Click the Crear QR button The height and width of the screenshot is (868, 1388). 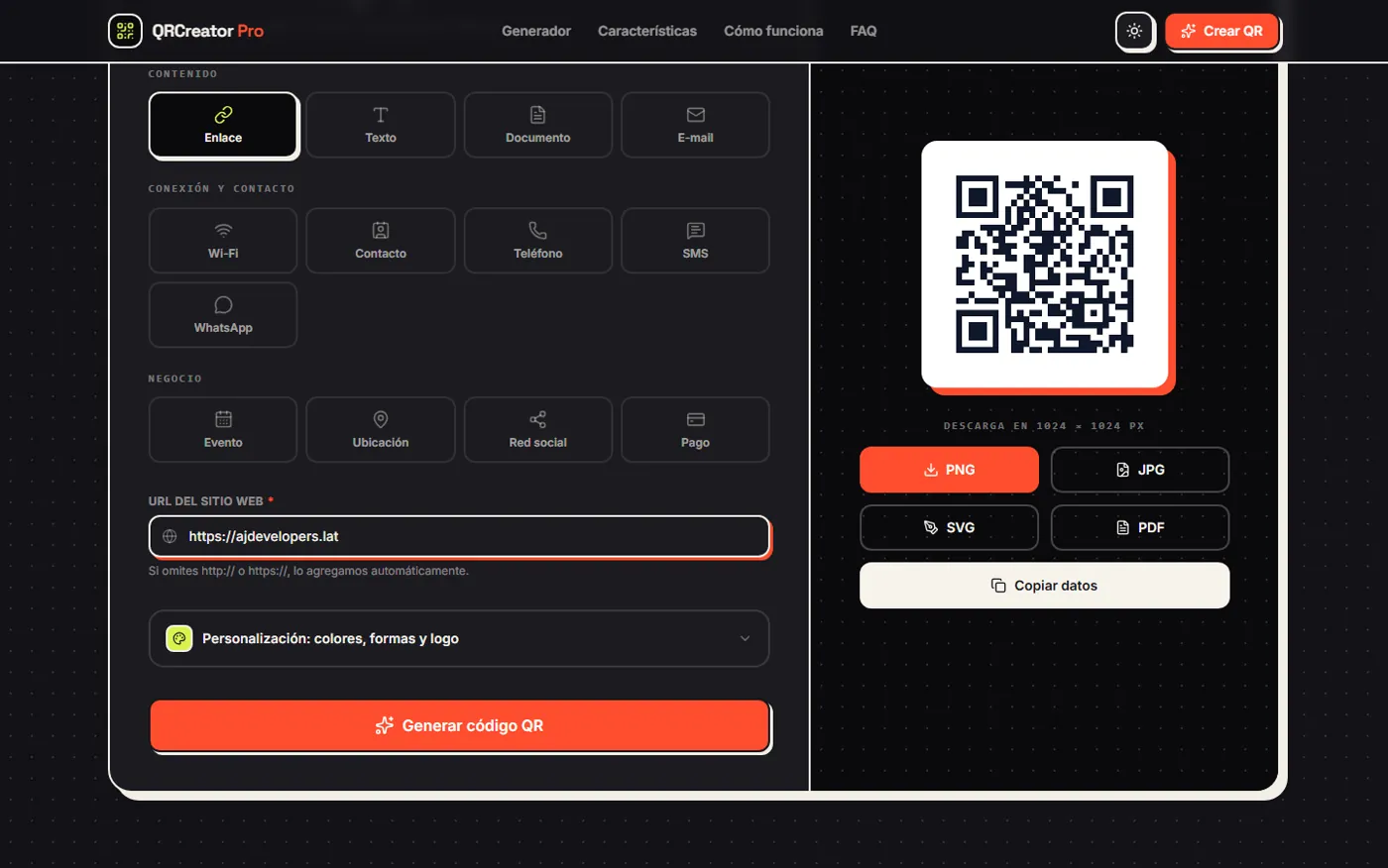pos(1221,31)
